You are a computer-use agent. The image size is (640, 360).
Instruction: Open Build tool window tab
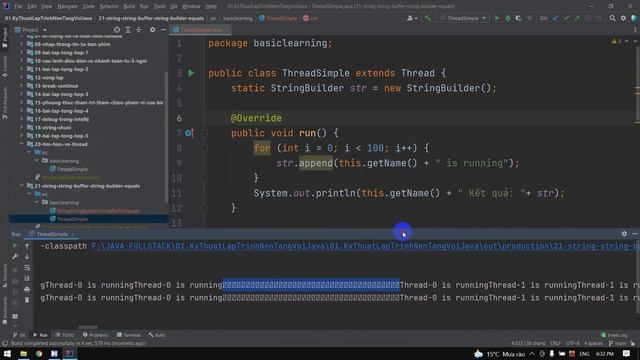point(157,335)
